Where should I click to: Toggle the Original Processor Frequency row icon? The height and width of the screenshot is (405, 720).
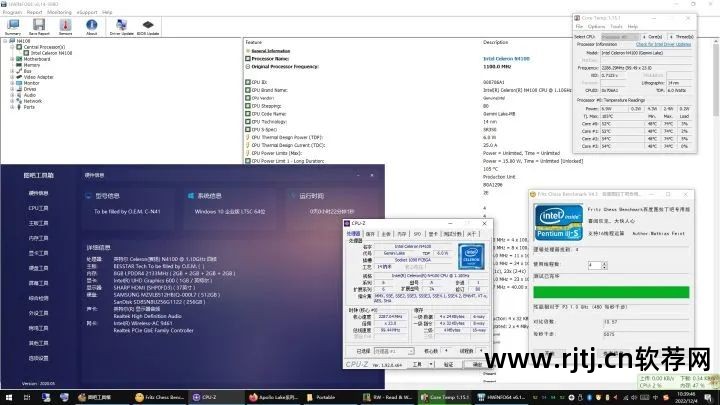248,67
